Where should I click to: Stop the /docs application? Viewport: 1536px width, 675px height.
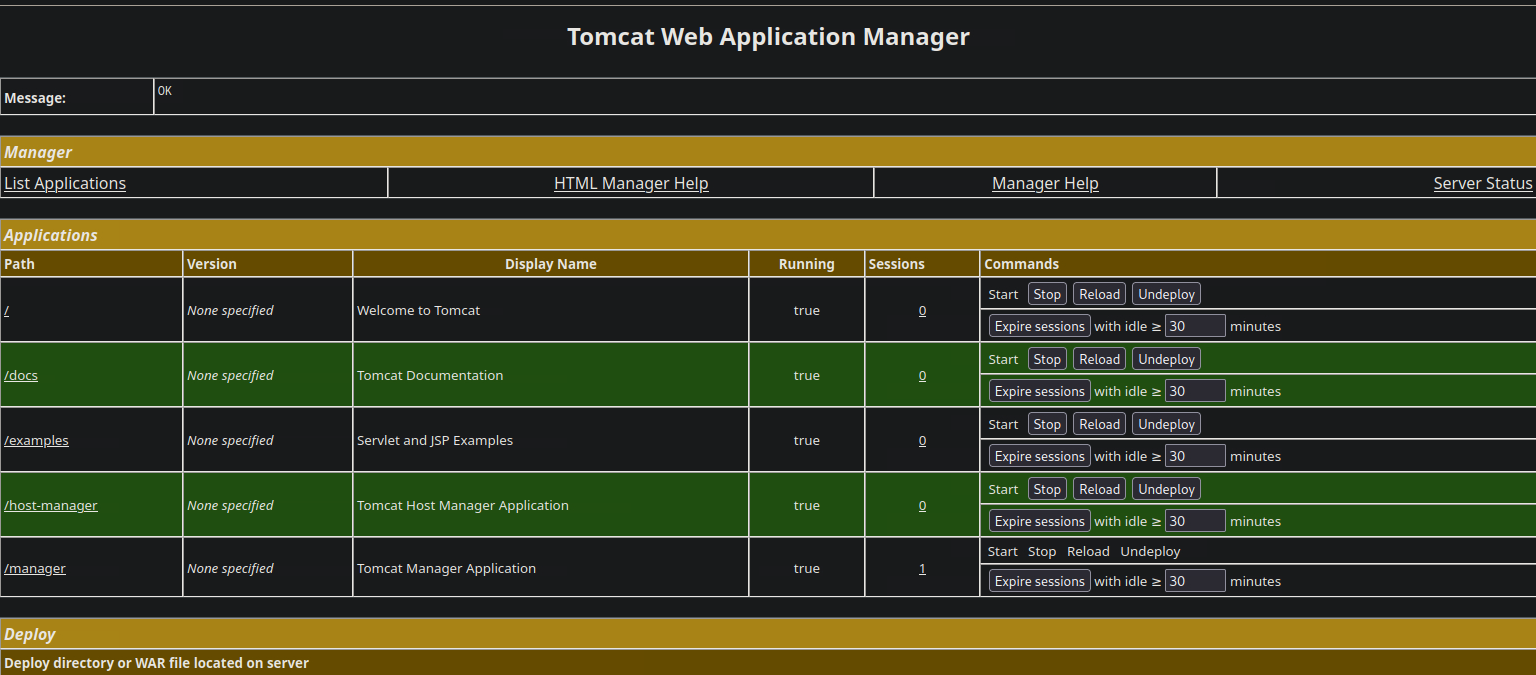click(1047, 359)
